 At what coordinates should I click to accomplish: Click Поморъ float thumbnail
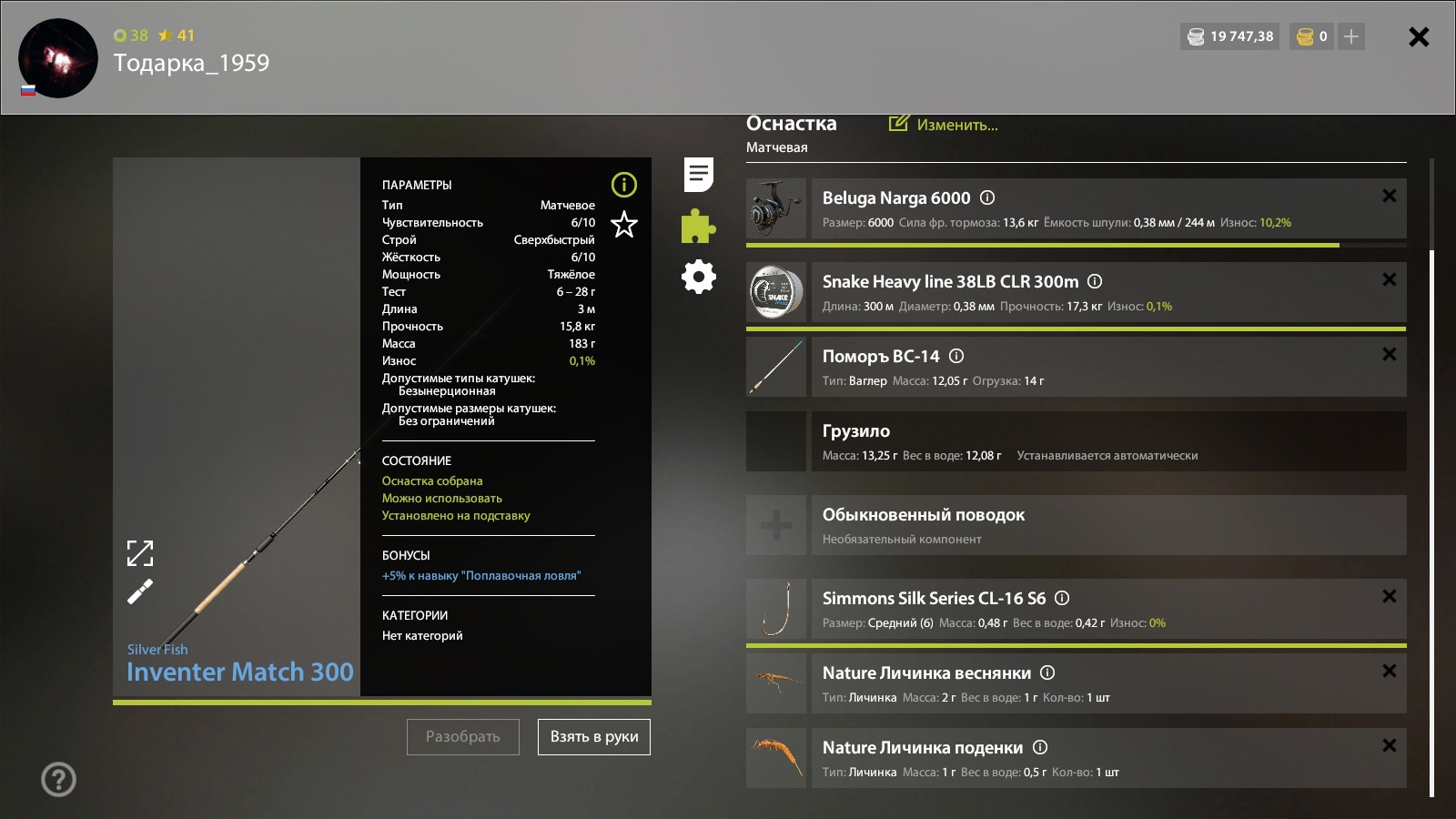pyautogui.click(x=776, y=367)
